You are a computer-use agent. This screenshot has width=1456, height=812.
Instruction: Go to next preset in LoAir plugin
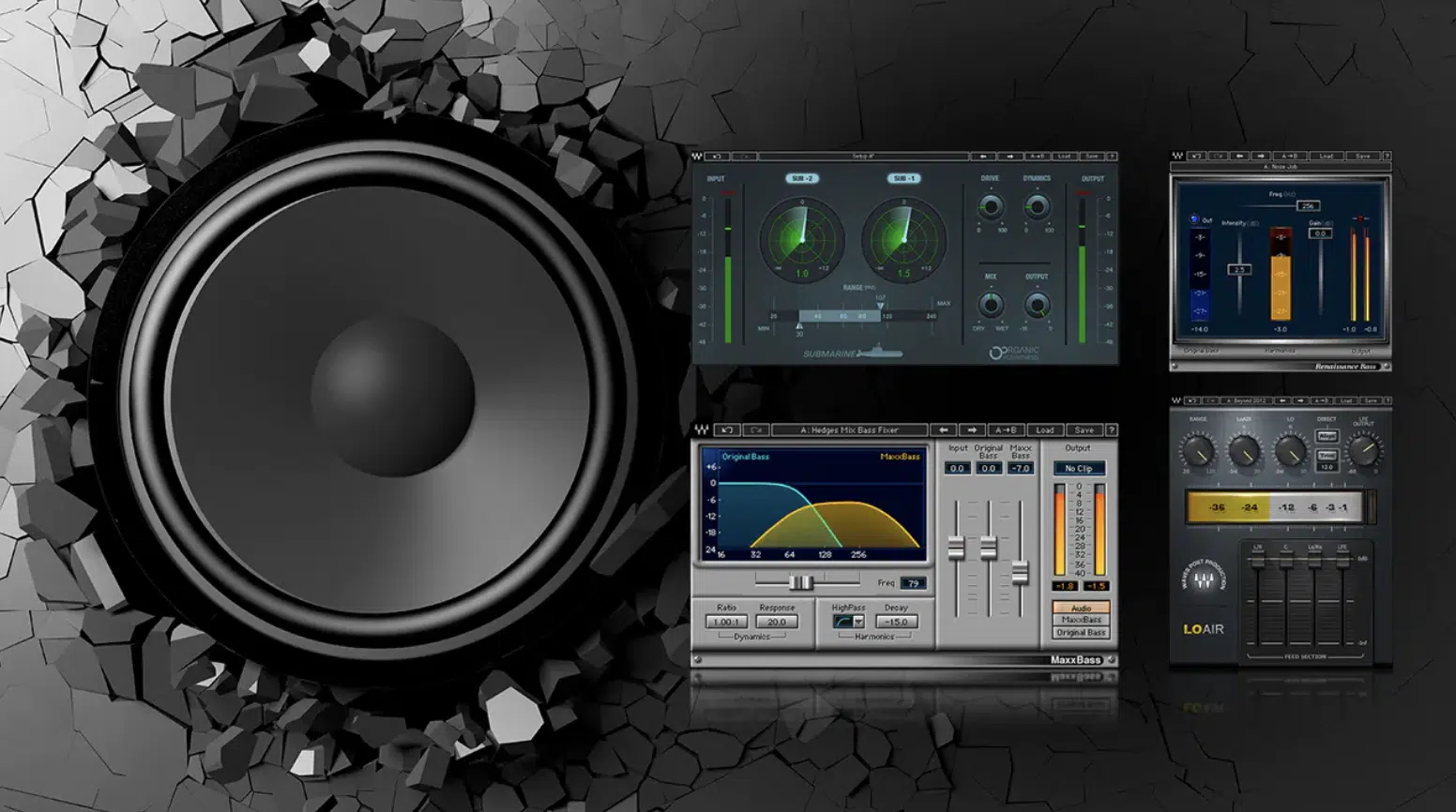tap(1301, 400)
